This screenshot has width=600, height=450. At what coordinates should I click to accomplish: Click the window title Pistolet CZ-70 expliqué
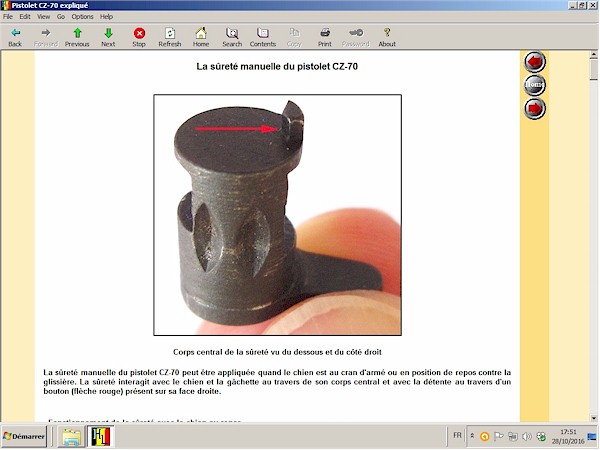(x=50, y=5)
